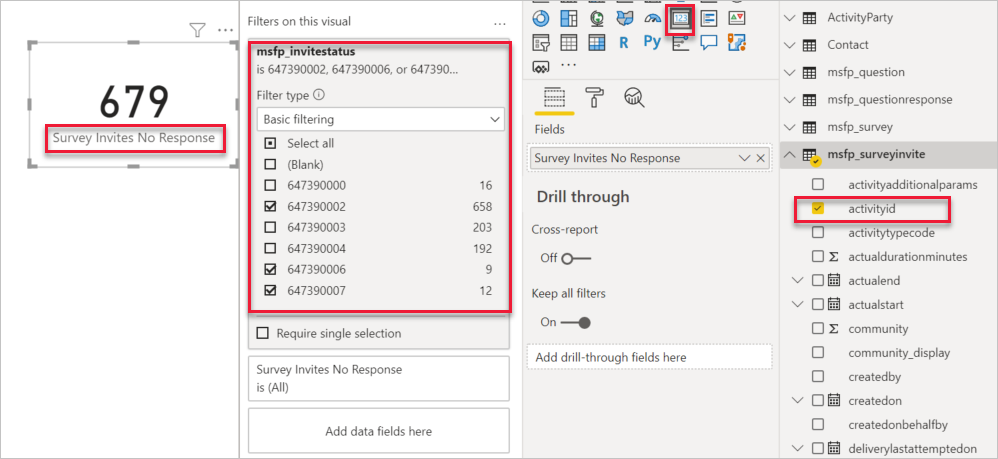Select the Key influencers visualization

[x=680, y=43]
